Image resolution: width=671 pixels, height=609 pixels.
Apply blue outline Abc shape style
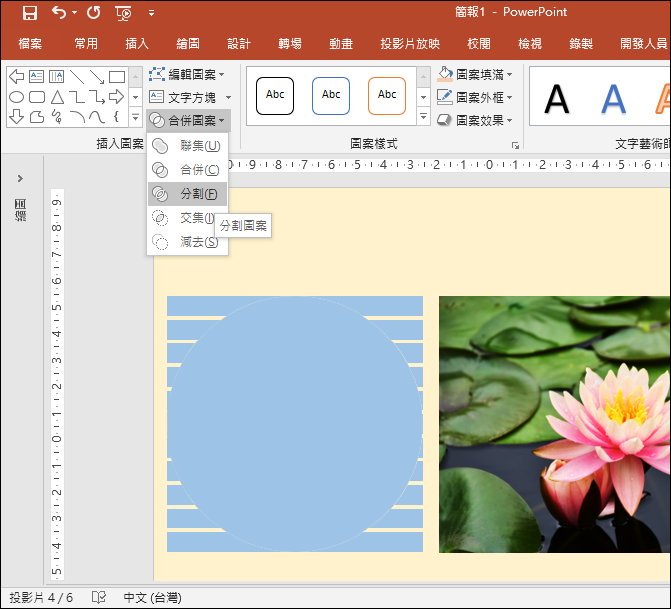click(331, 96)
